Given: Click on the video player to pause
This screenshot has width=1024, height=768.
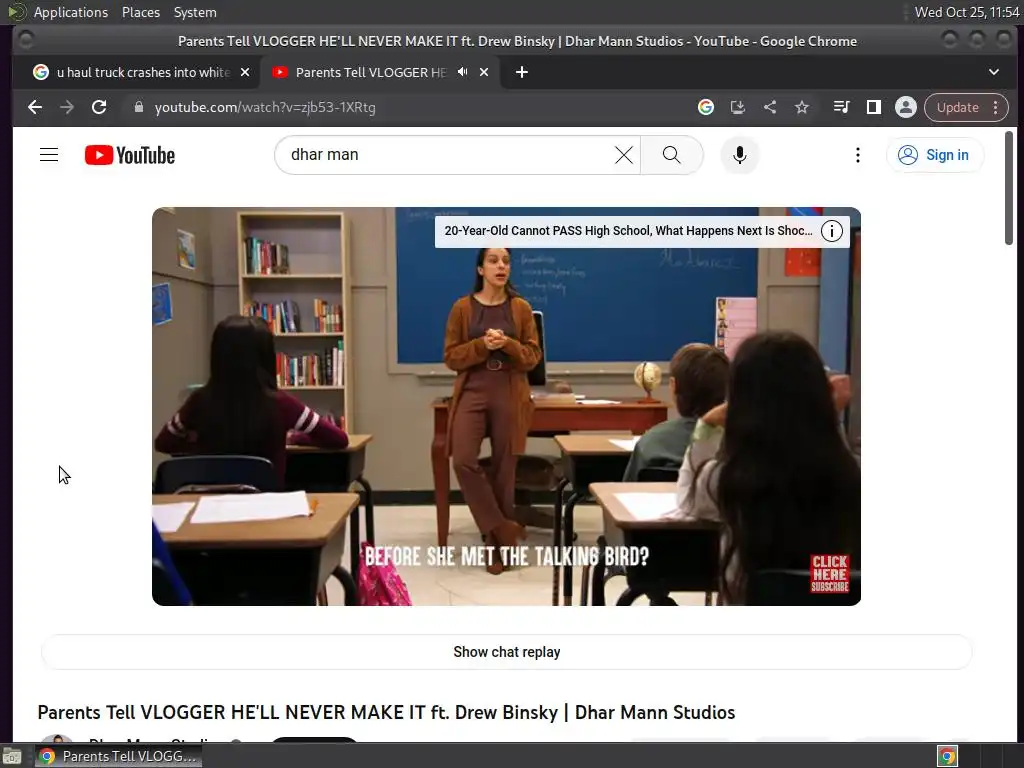Looking at the screenshot, I should point(506,406).
